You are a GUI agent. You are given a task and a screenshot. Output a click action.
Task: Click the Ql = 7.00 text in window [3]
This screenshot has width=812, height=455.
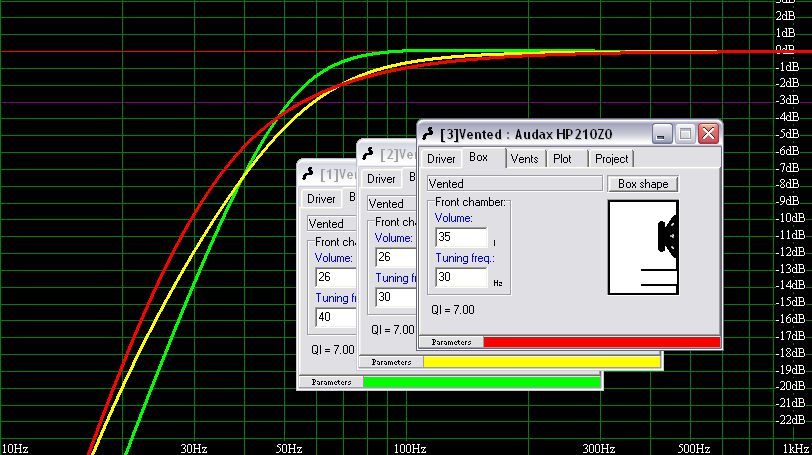(x=453, y=310)
